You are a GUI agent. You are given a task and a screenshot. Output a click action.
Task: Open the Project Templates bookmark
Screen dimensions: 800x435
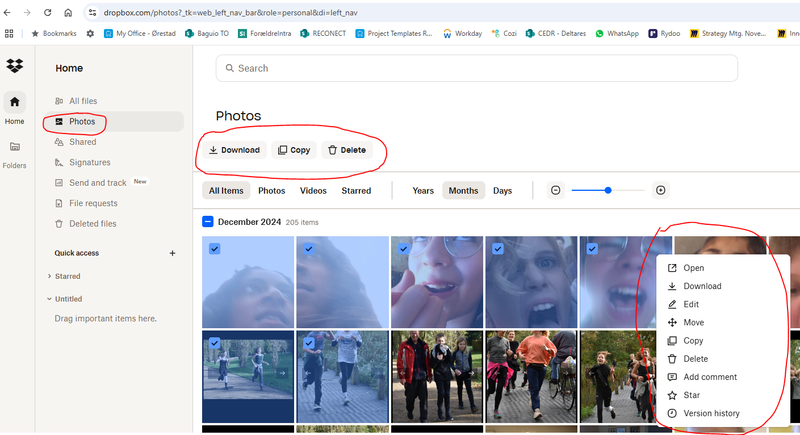coord(394,34)
